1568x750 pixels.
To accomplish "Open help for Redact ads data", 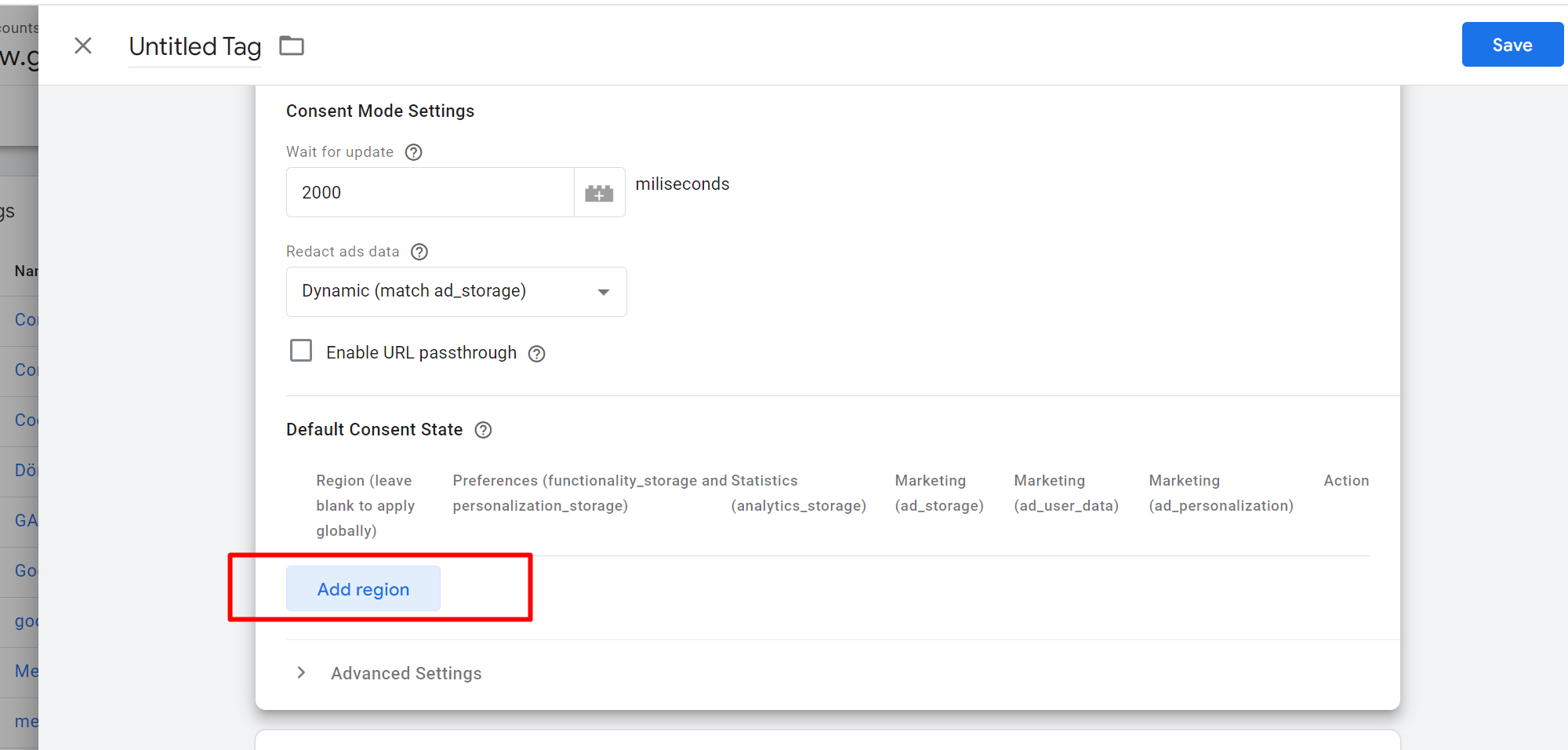I will pos(419,252).
